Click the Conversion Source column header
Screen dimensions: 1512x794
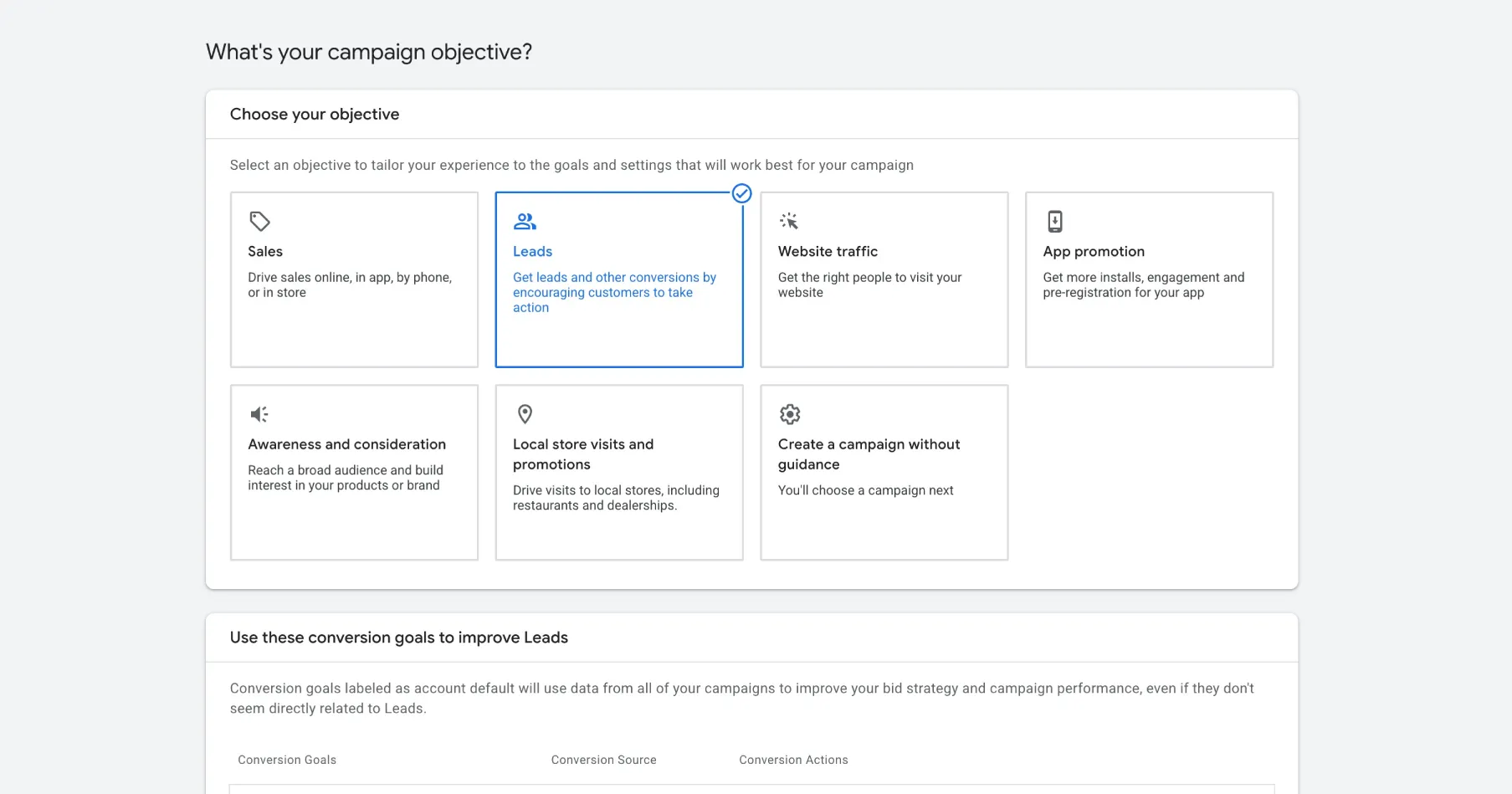603,760
